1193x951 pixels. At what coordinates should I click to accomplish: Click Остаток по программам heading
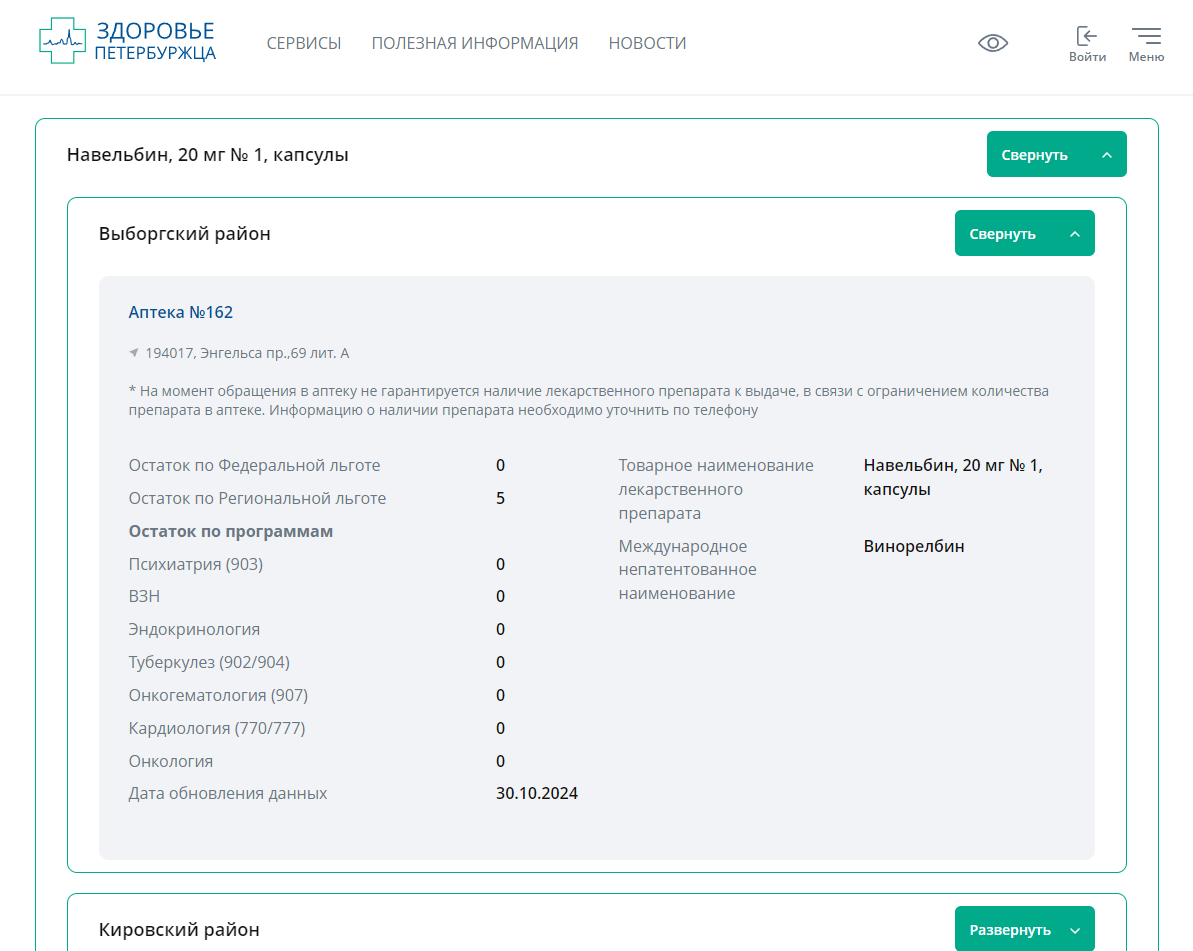tap(231, 531)
